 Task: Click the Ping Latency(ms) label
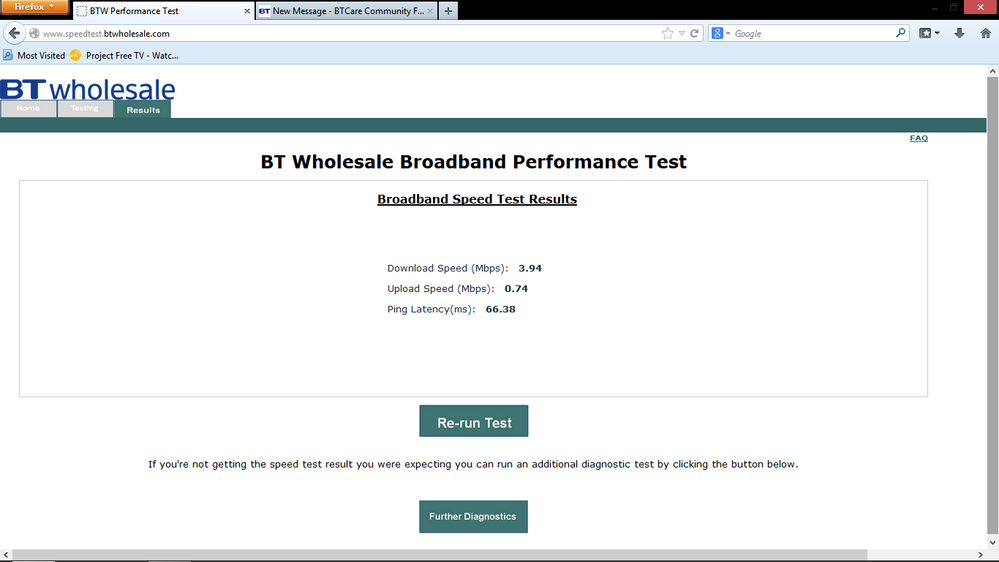click(431, 309)
